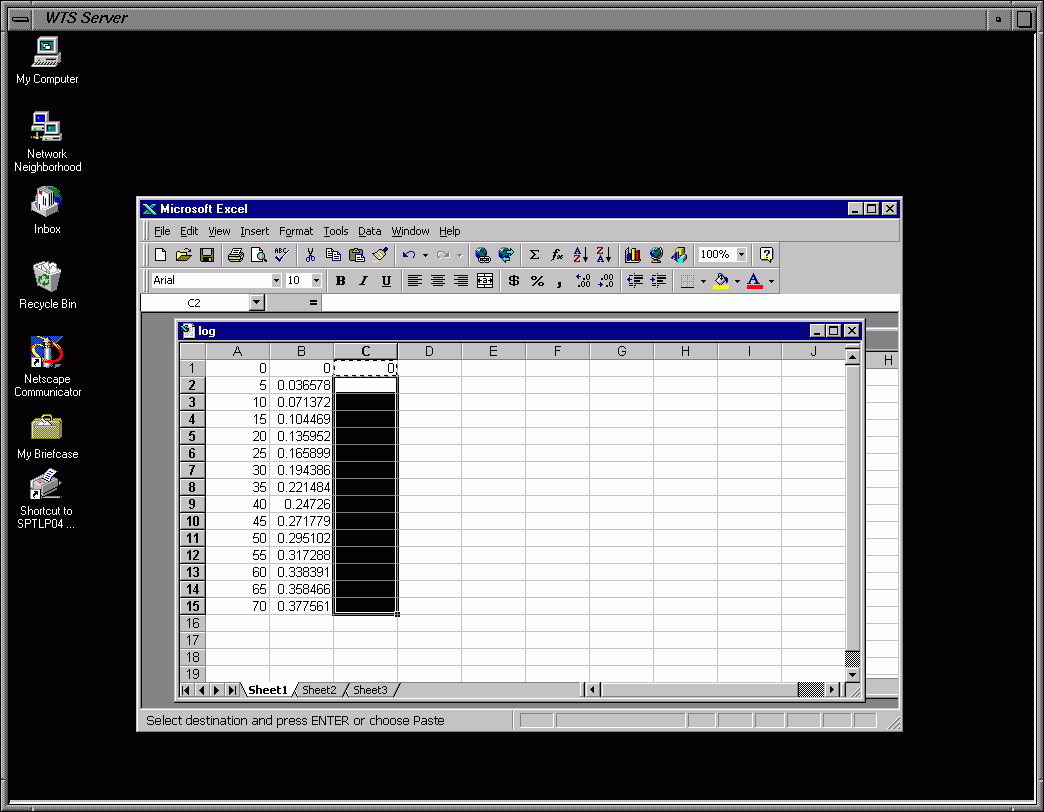Expand the Name Box dropdown arrow
The width and height of the screenshot is (1044, 812).
[x=256, y=302]
